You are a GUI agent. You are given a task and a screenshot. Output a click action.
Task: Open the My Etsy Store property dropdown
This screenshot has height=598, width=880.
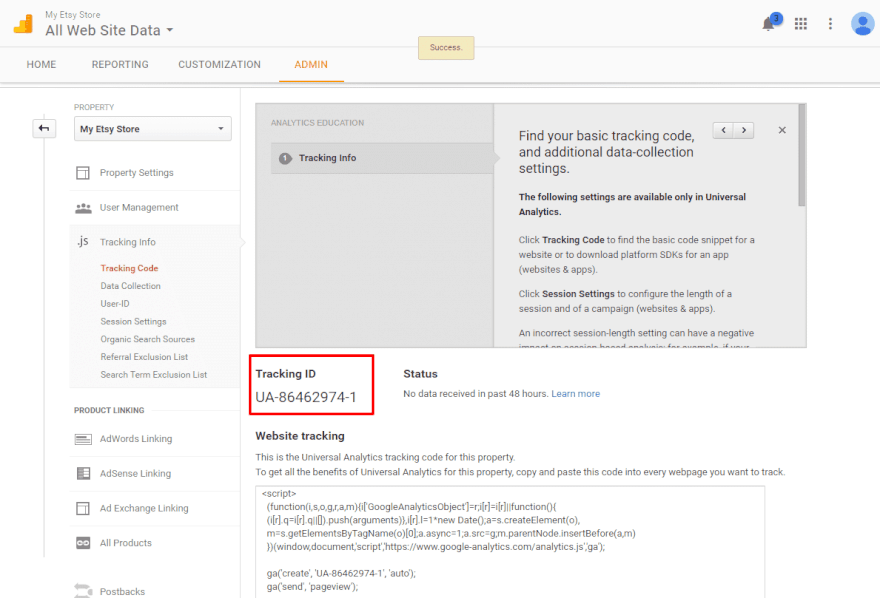pos(154,129)
